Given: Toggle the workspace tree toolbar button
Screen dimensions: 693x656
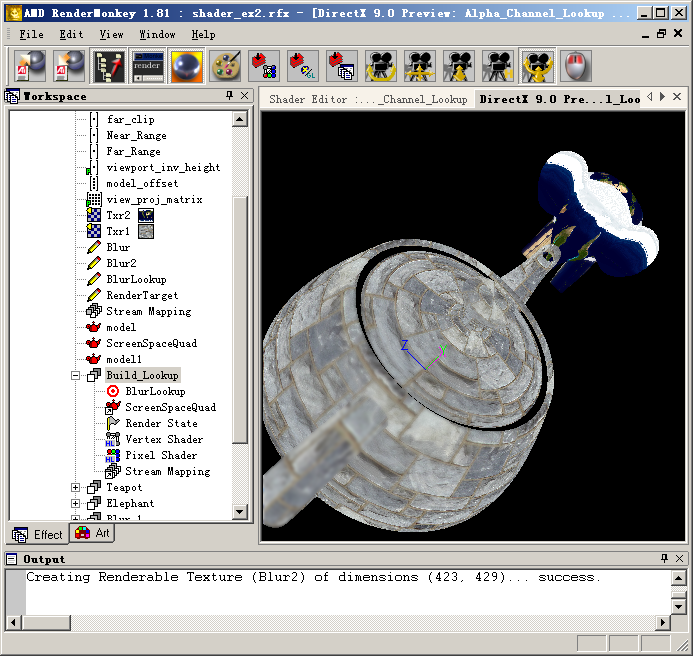Looking at the screenshot, I should click(108, 66).
